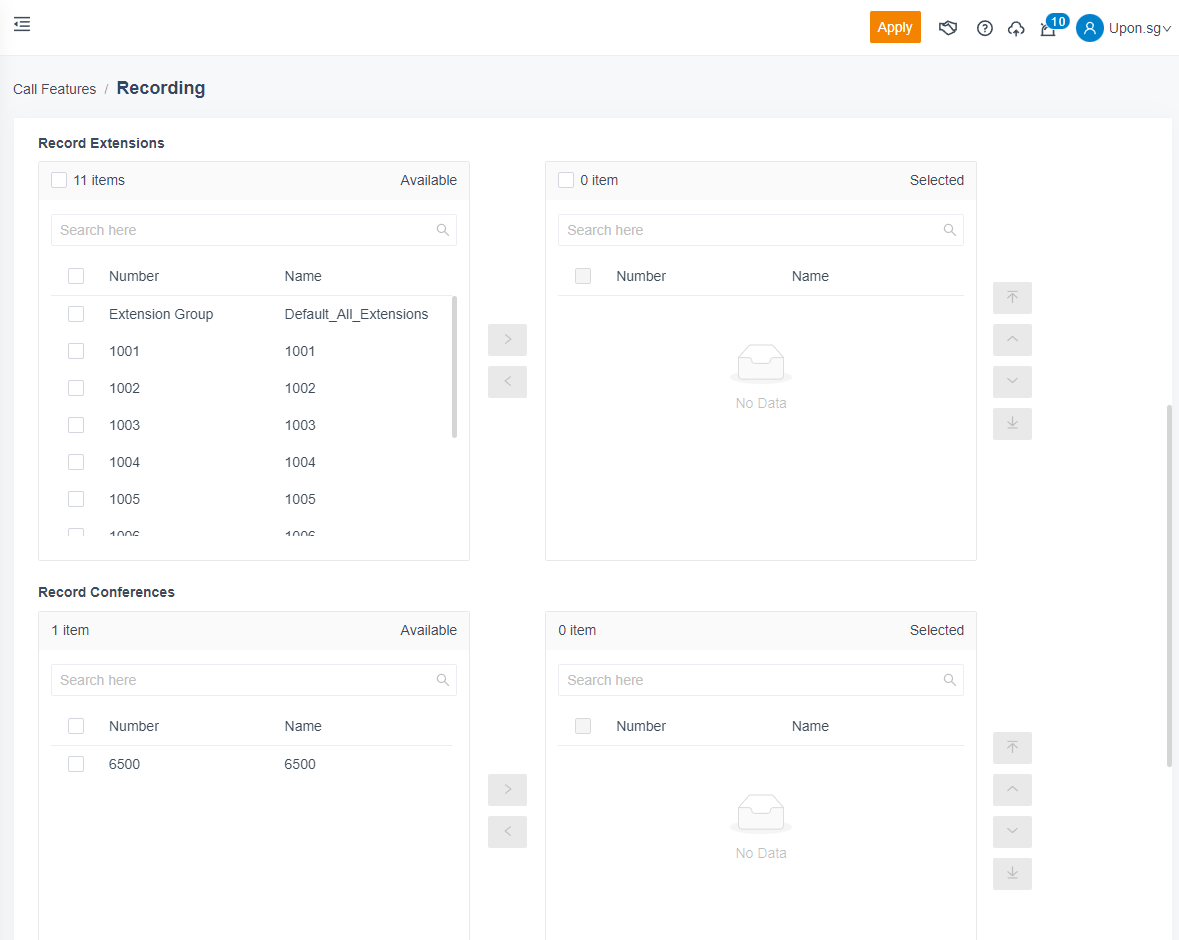Open notifications with badge 10
The width and height of the screenshot is (1179, 940).
(1049, 28)
